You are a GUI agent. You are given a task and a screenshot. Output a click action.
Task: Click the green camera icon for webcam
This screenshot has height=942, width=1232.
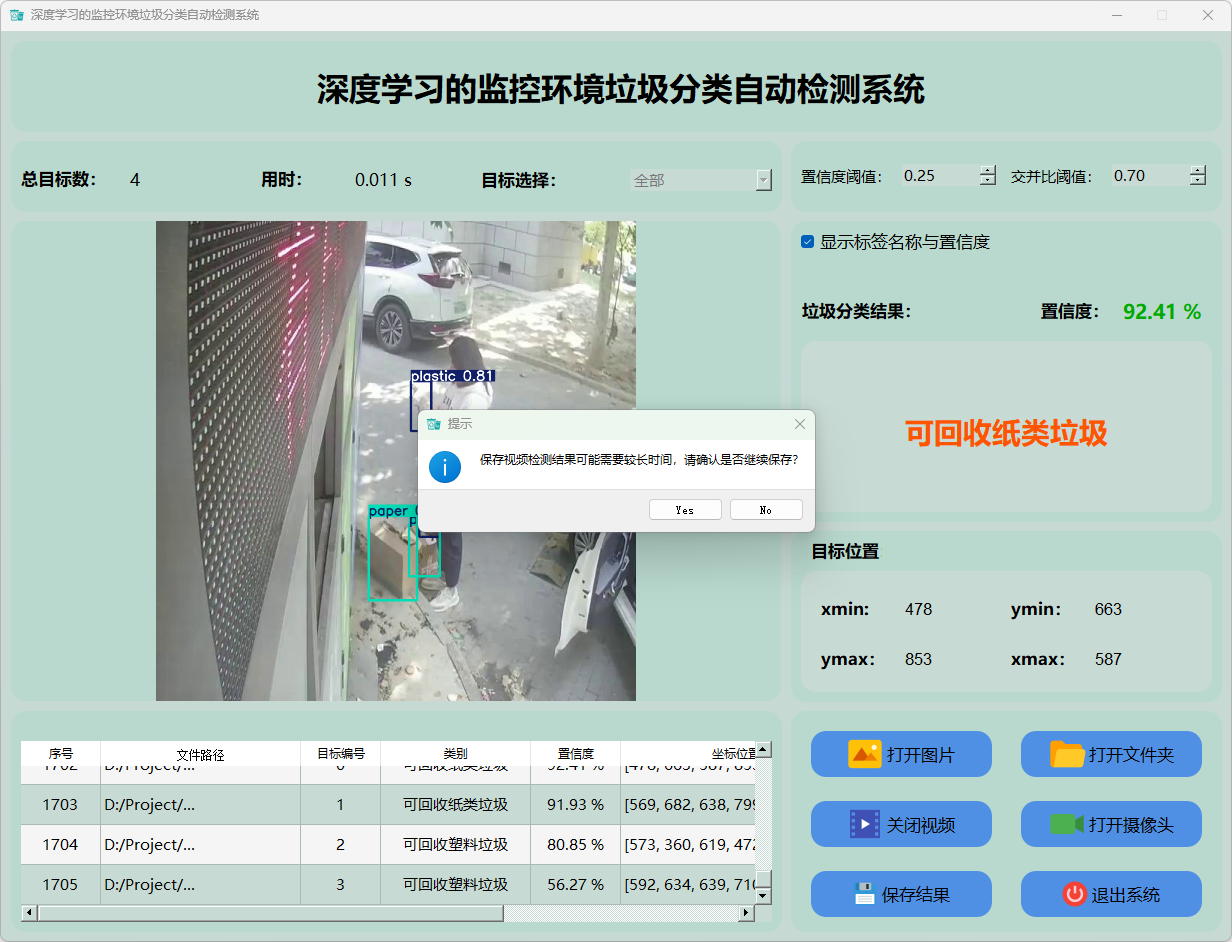click(1067, 824)
